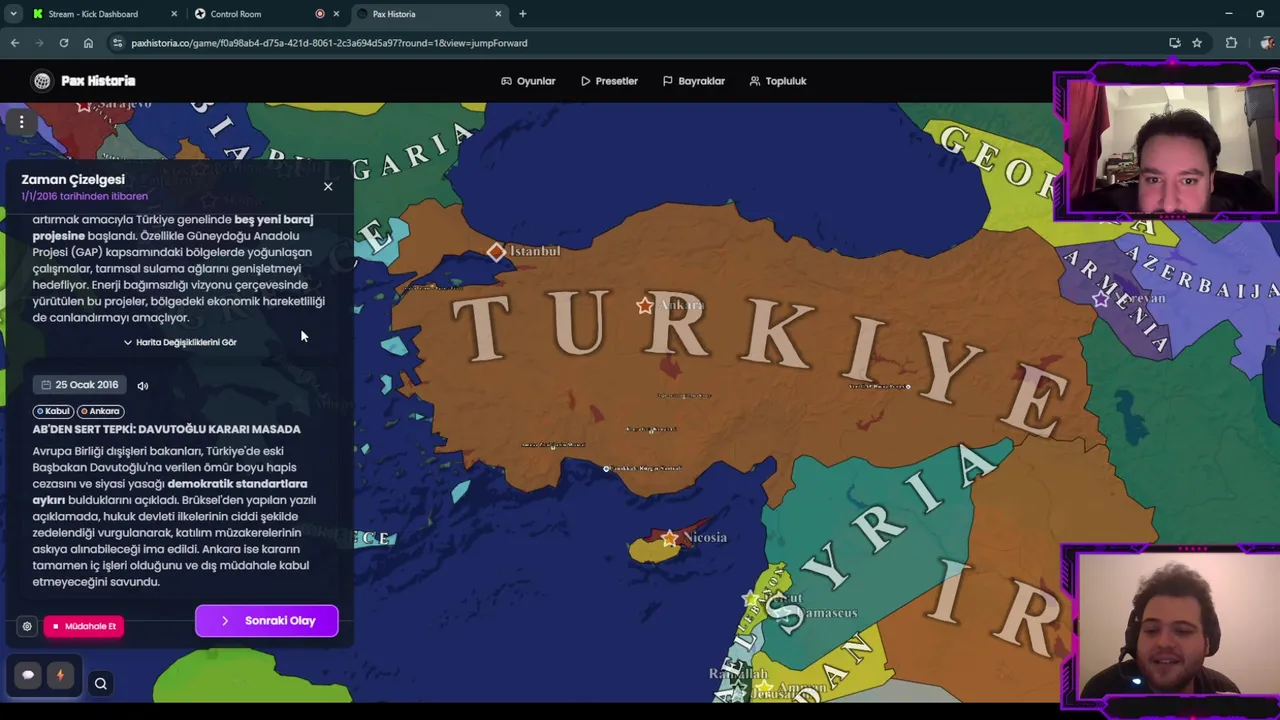Play audio for the 25 Ocak 2016 event
The height and width of the screenshot is (720, 1280).
(x=143, y=385)
